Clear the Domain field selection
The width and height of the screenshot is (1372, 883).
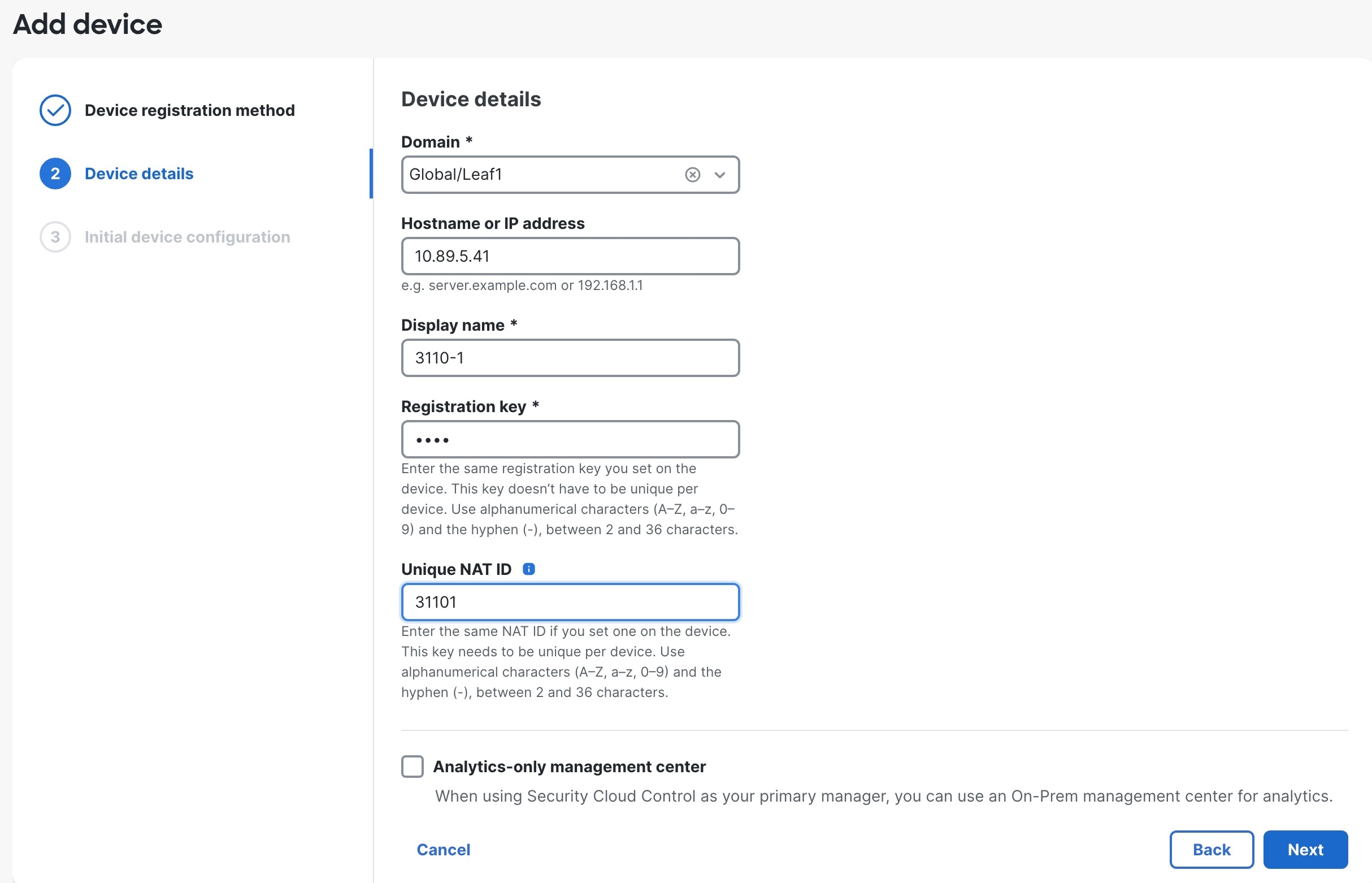click(692, 174)
